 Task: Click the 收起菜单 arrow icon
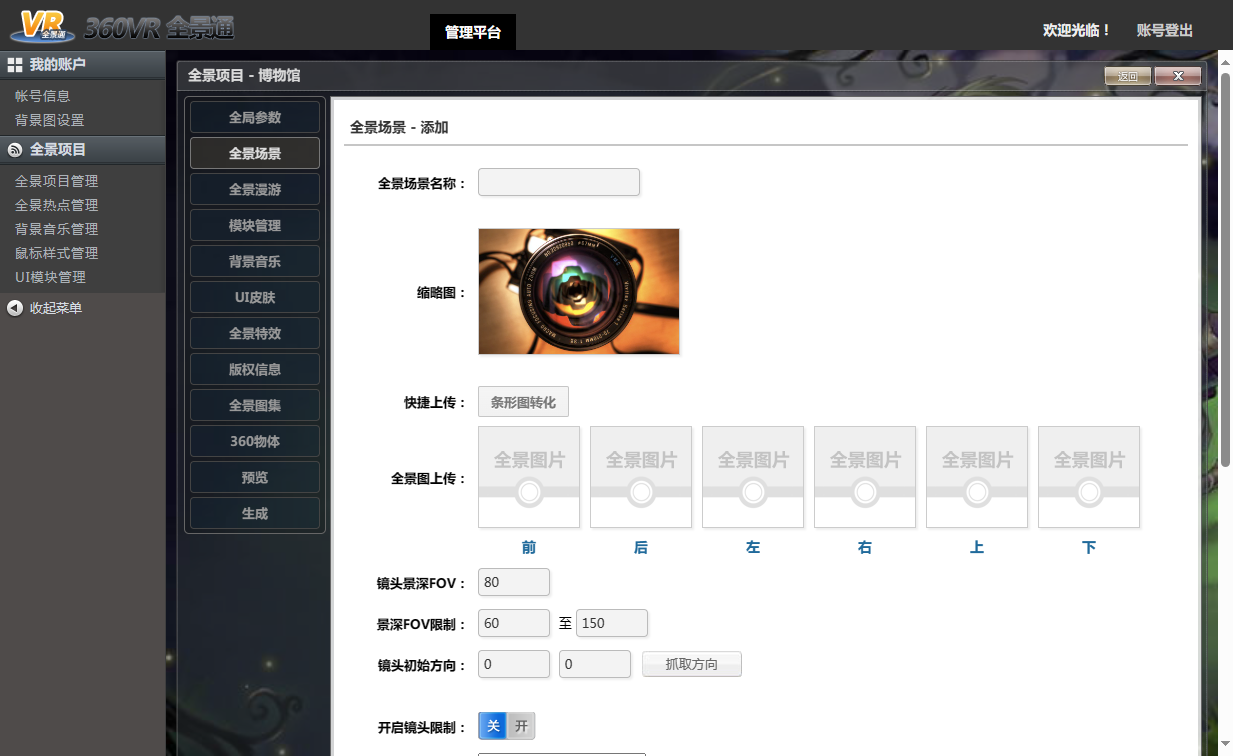click(x=15, y=308)
